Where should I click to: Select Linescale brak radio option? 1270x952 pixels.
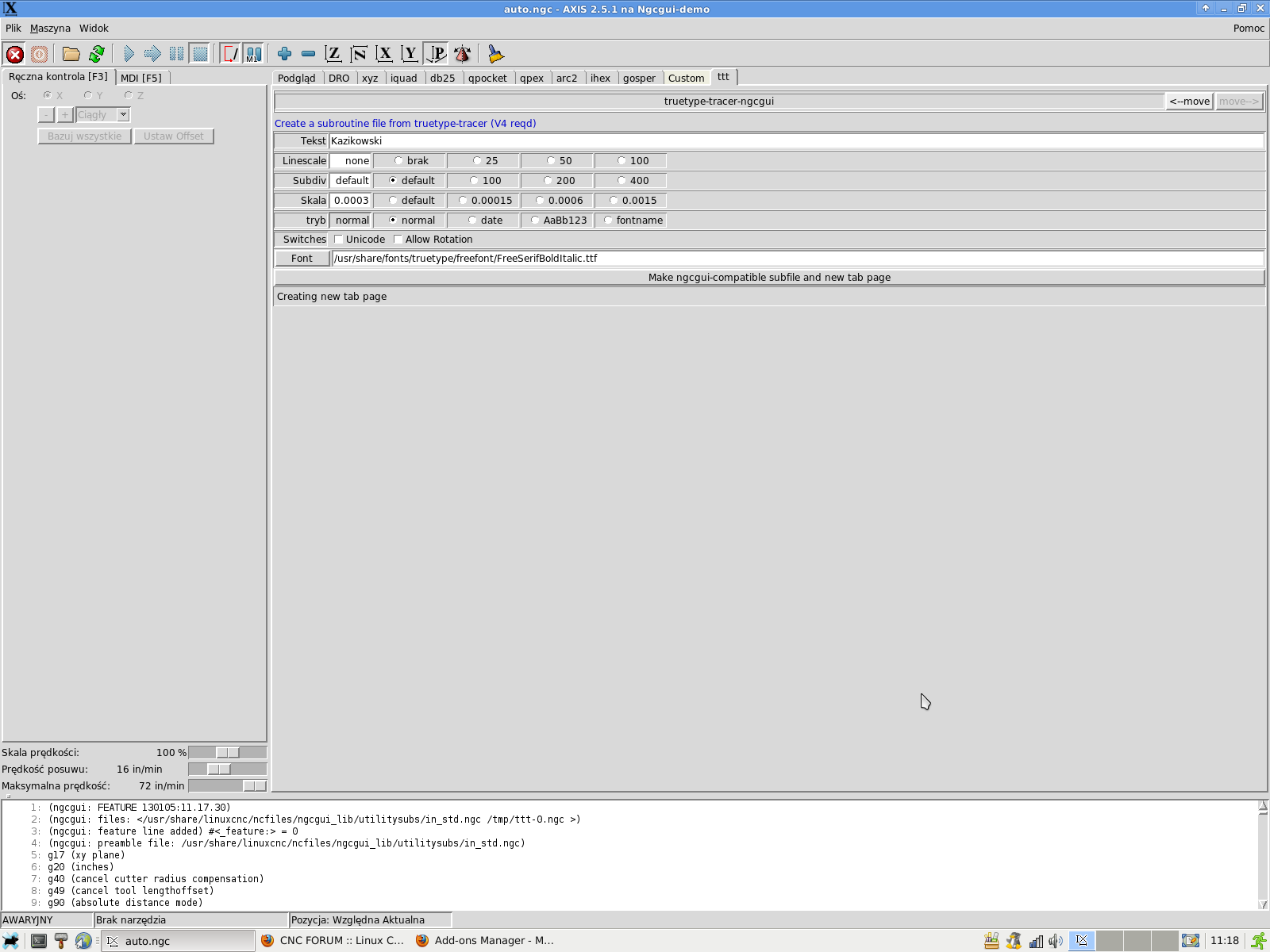click(x=410, y=160)
